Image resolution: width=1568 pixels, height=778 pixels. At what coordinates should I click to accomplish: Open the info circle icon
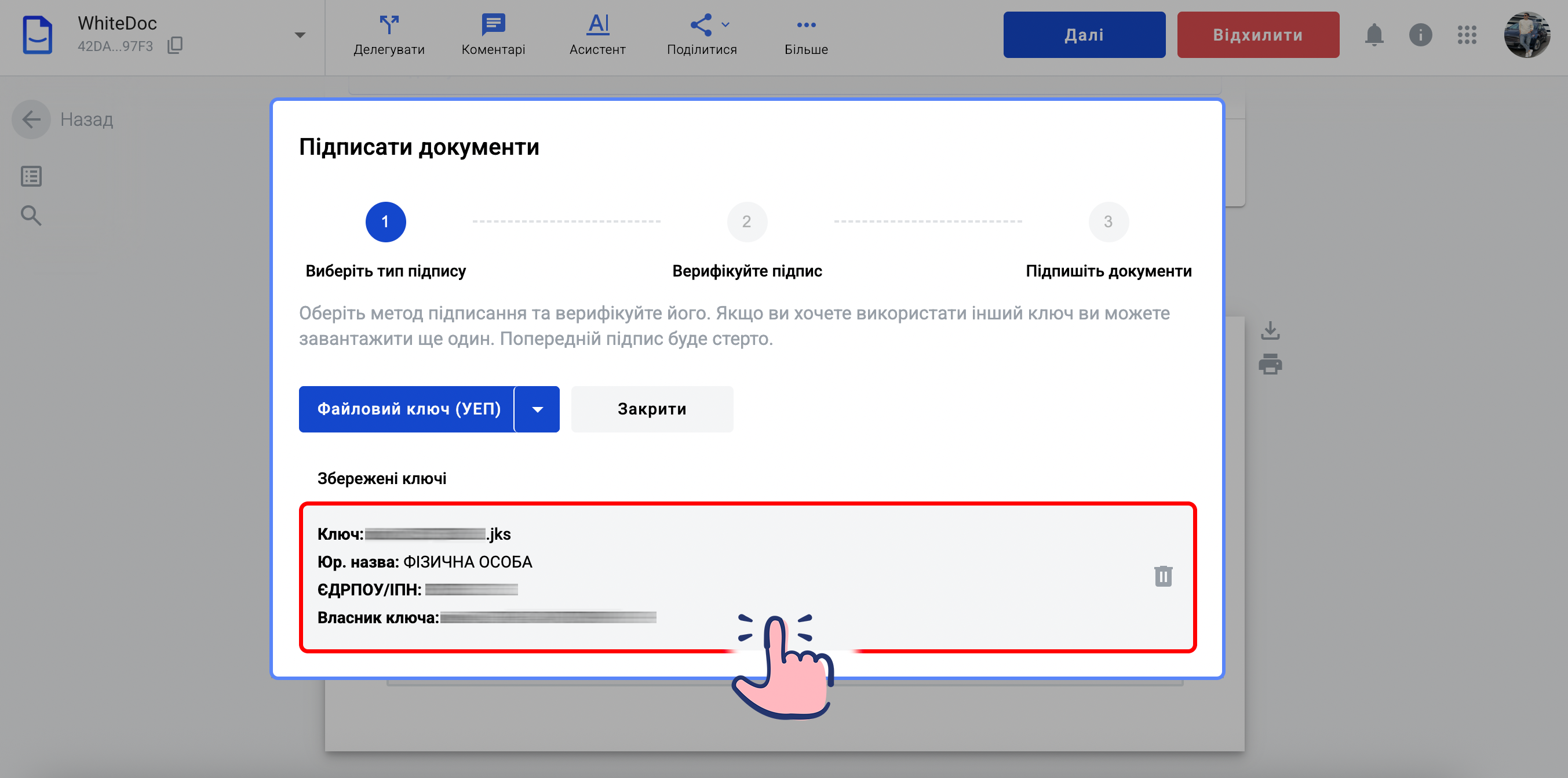point(1420,35)
